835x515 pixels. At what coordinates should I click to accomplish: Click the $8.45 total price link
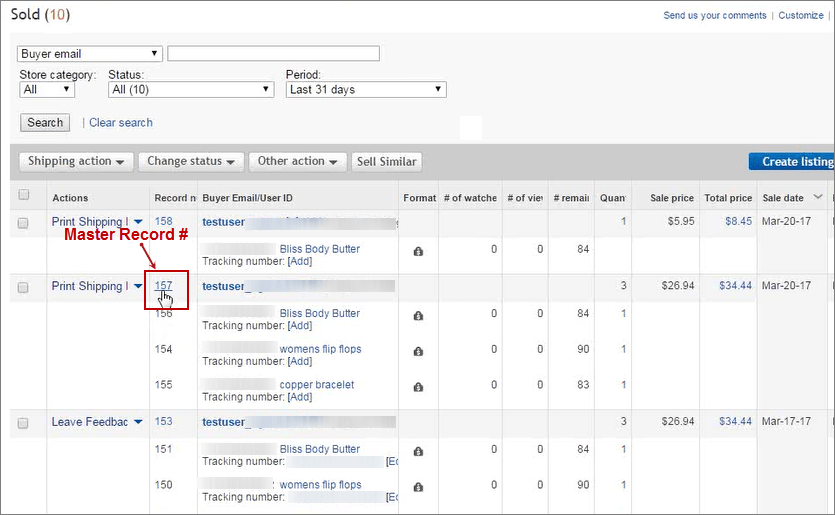point(739,221)
